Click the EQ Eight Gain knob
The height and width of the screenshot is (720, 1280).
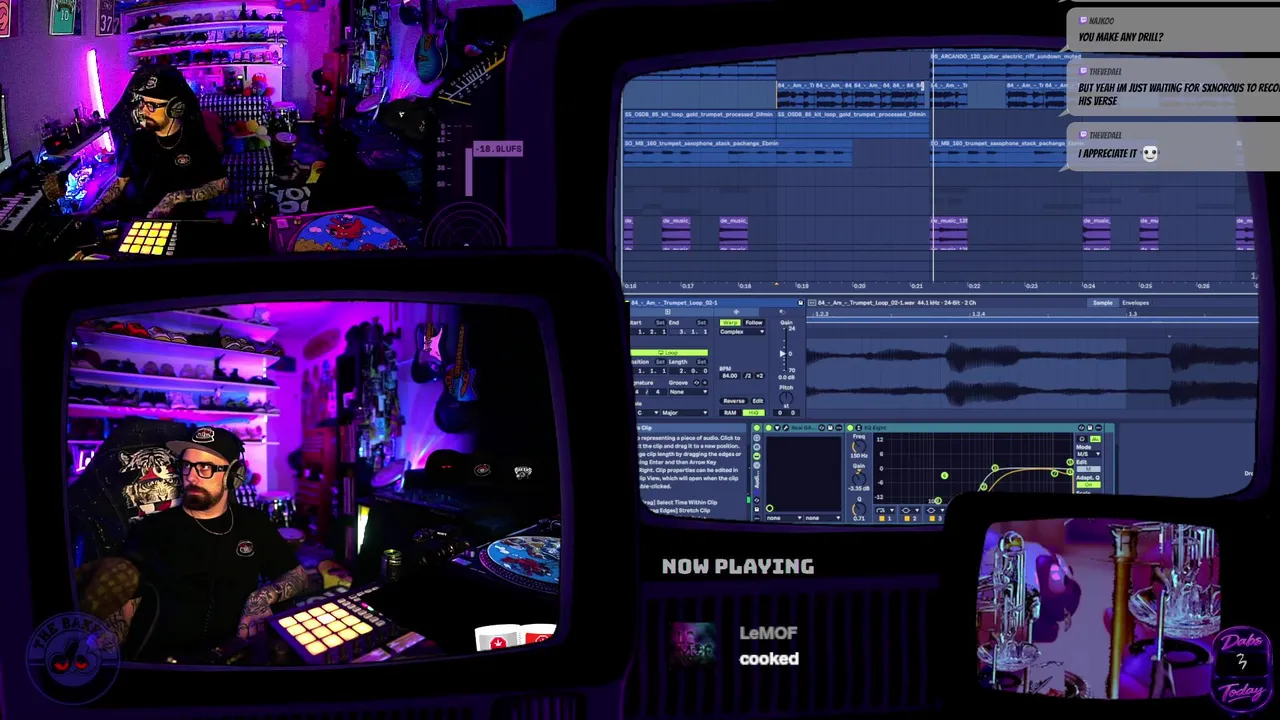coord(859,479)
